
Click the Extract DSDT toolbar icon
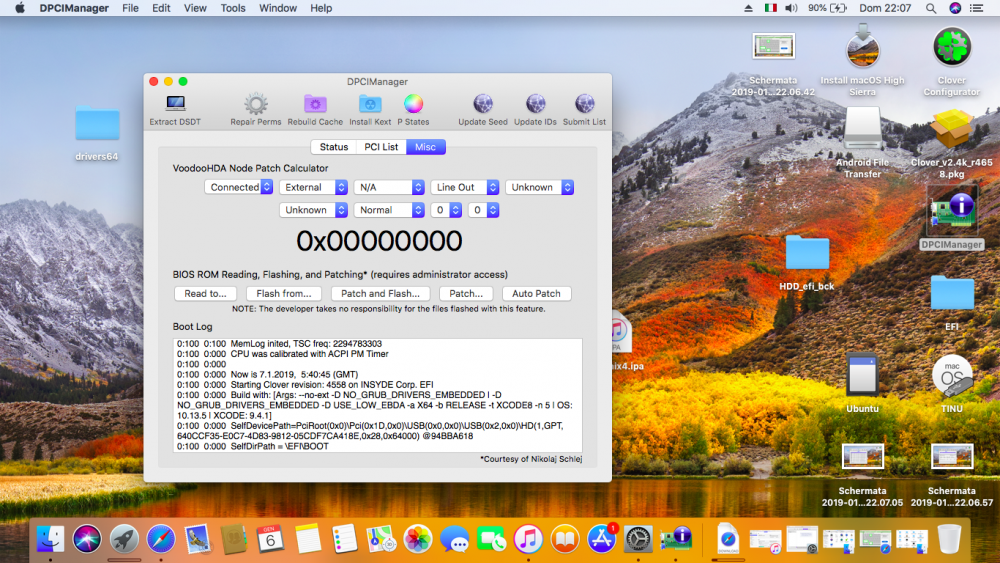click(175, 104)
